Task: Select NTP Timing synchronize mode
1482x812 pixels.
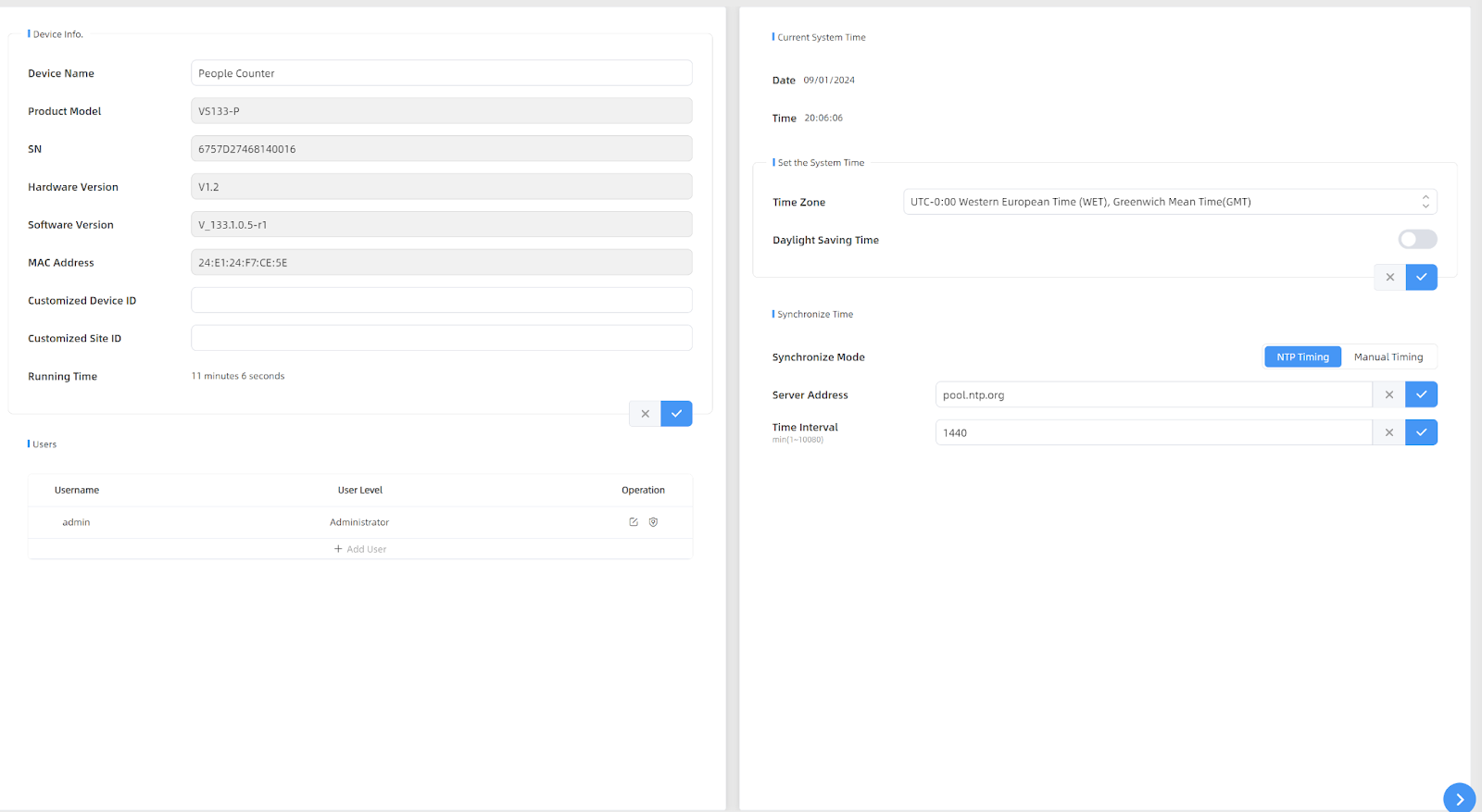Action: 1302,357
